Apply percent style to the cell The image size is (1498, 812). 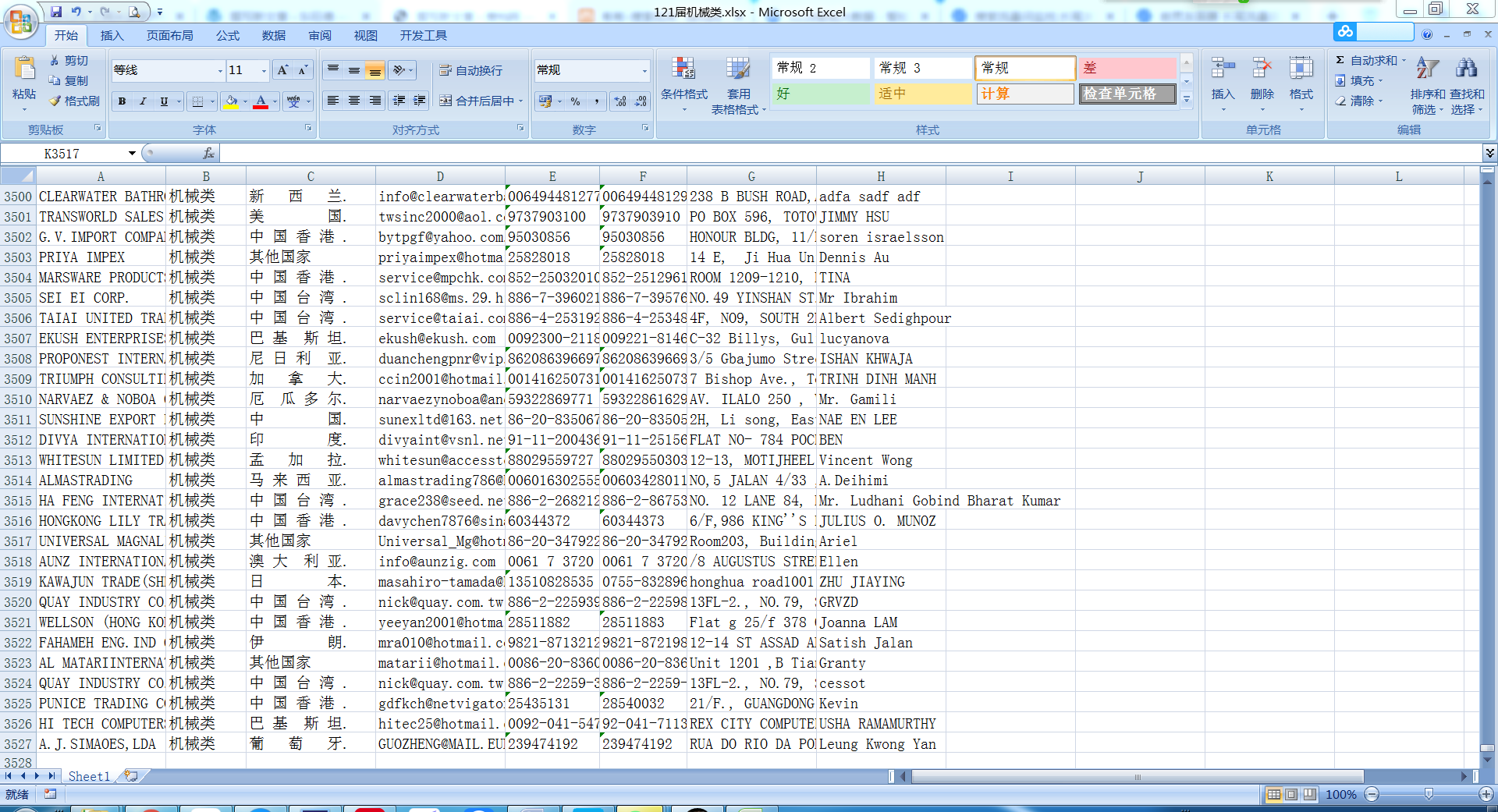pos(575,101)
